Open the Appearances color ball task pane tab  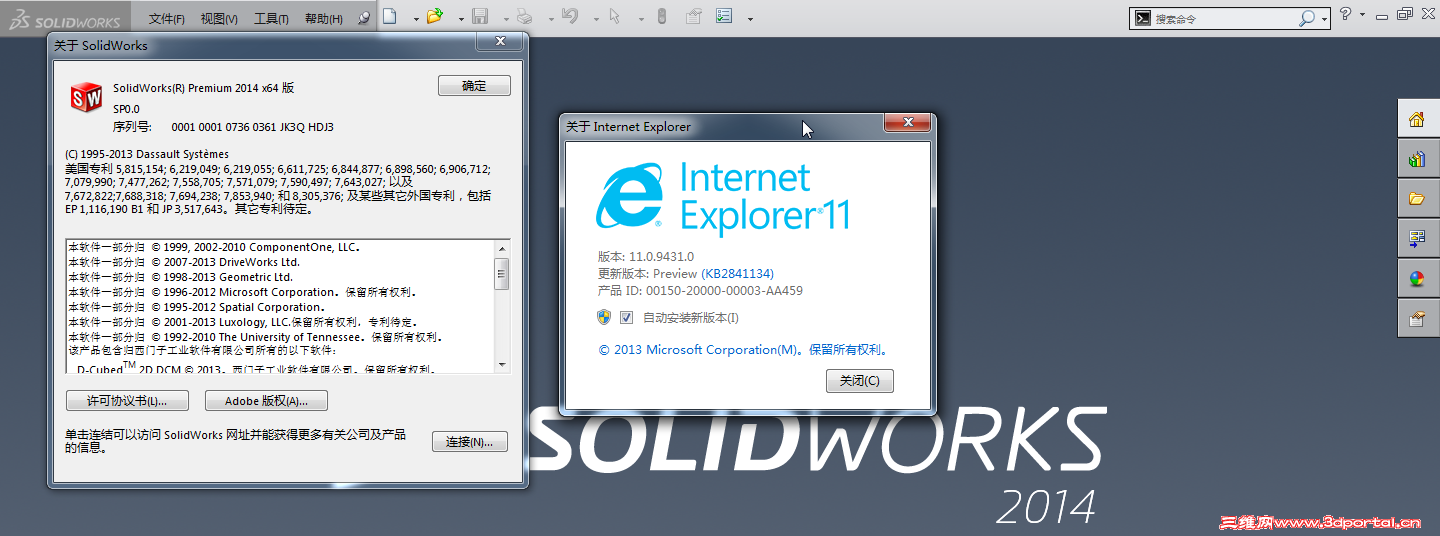(1417, 279)
